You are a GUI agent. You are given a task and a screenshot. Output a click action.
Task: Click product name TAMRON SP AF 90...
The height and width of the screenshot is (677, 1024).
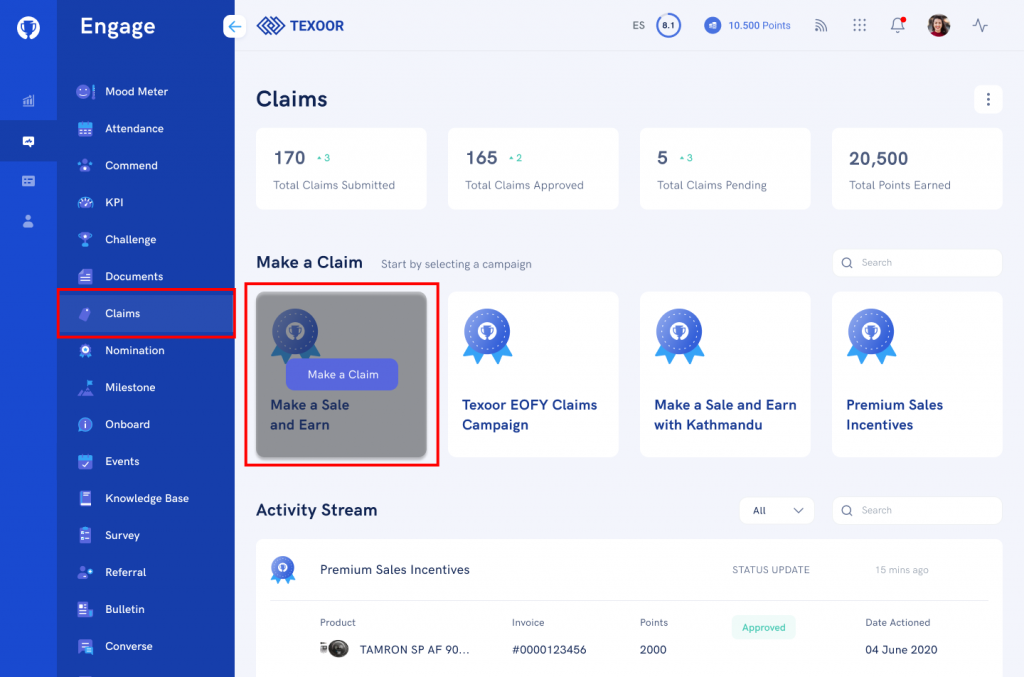tap(414, 650)
